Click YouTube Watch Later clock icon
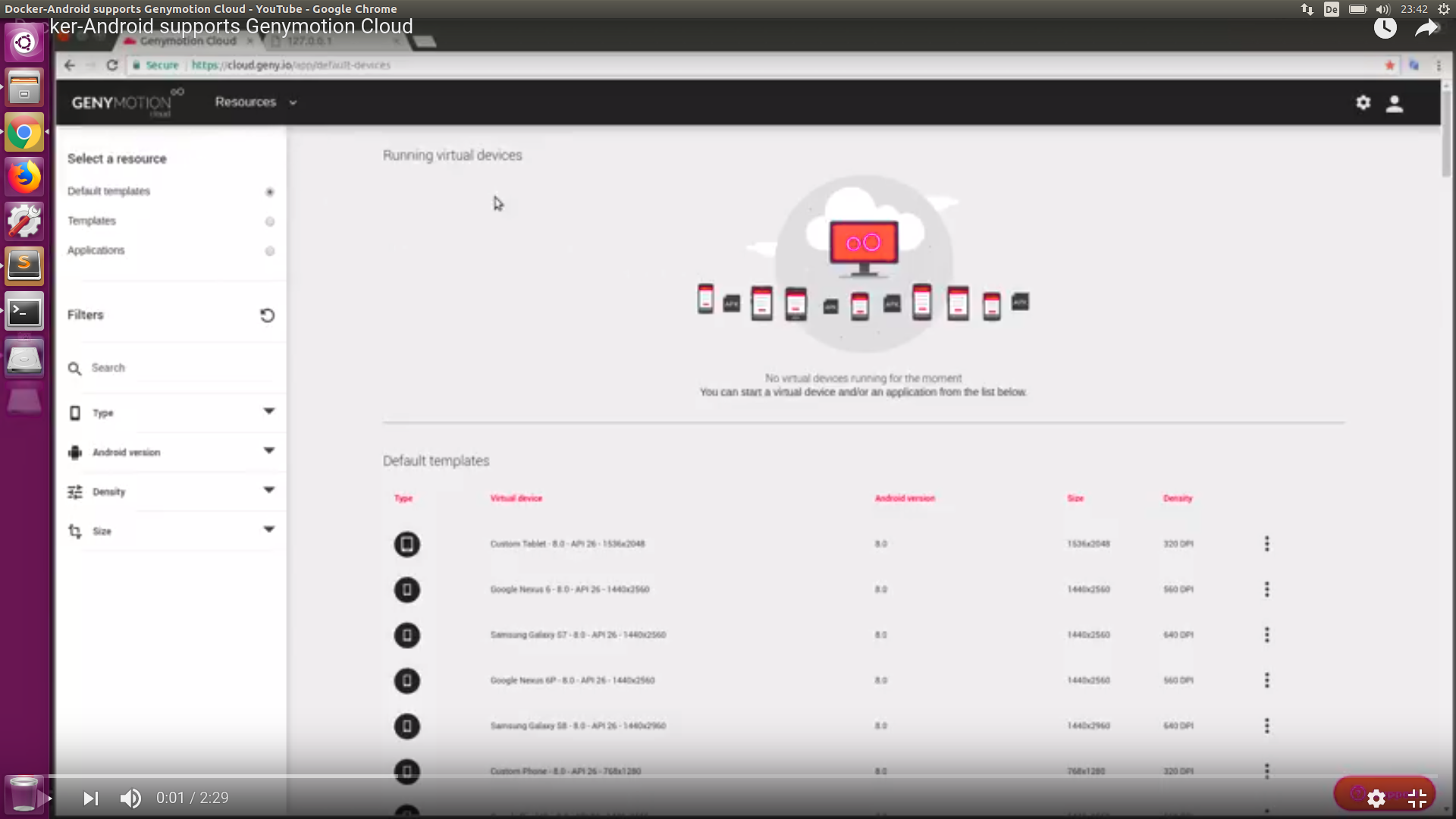Viewport: 1456px width, 819px height. [1385, 29]
